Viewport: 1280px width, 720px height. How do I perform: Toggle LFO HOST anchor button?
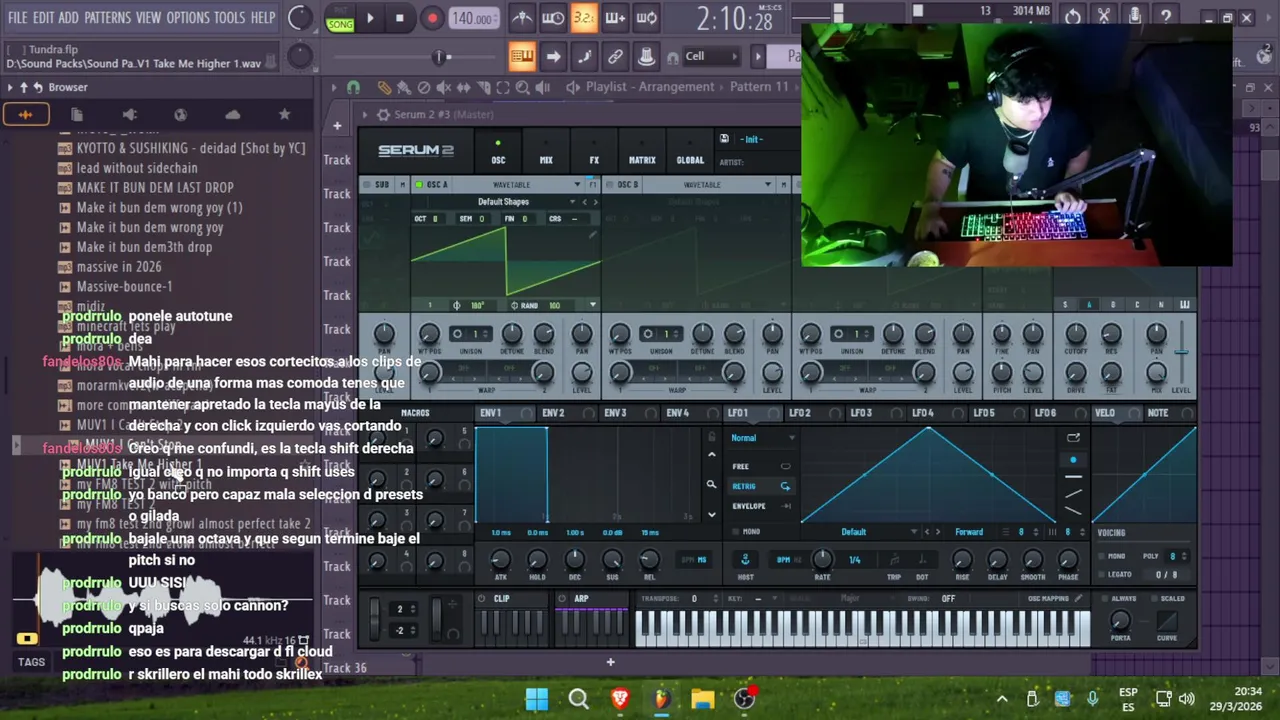(x=745, y=560)
